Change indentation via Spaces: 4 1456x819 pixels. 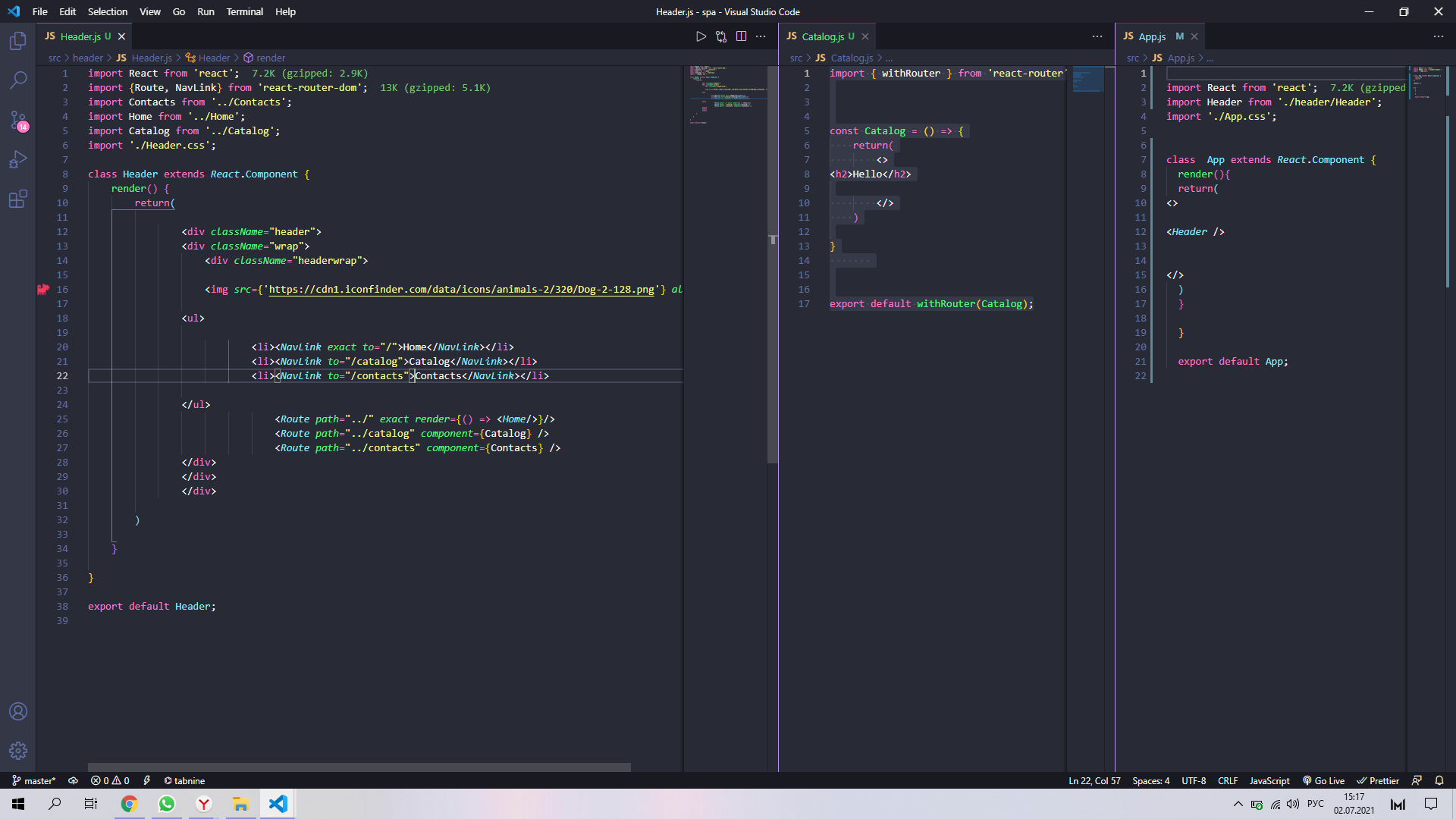pyautogui.click(x=1151, y=780)
